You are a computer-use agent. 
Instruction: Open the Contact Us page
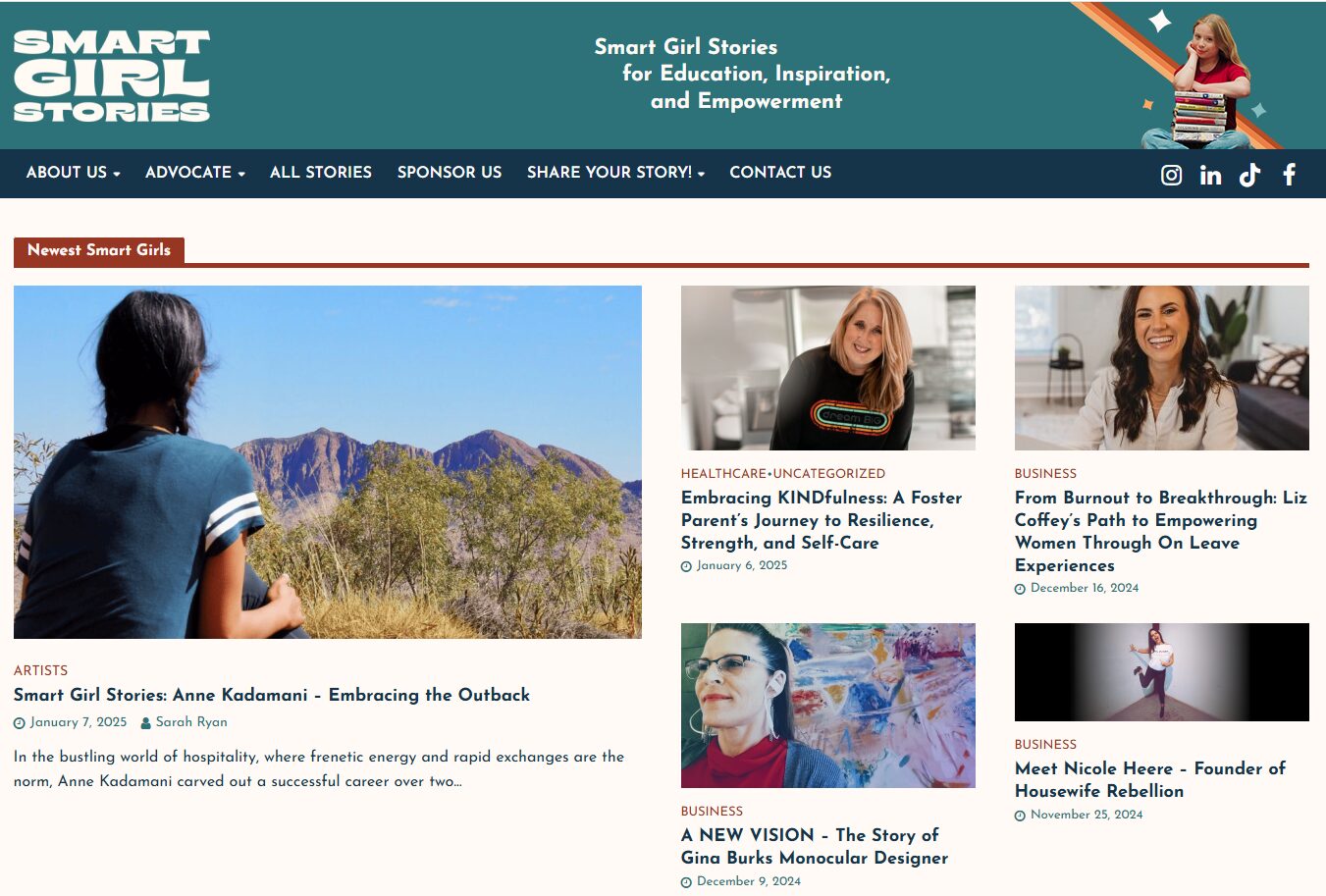(780, 173)
